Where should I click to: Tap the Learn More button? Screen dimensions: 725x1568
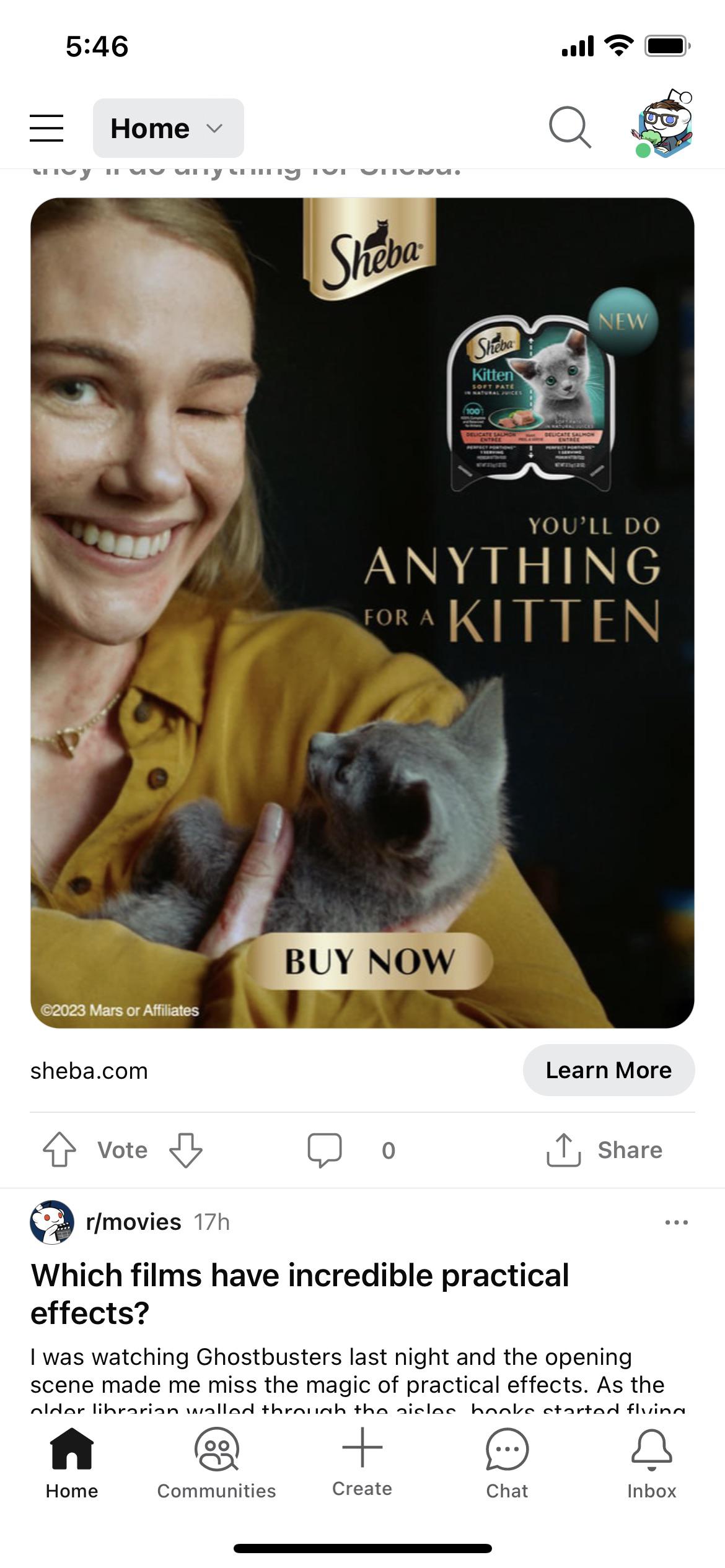coord(609,1070)
